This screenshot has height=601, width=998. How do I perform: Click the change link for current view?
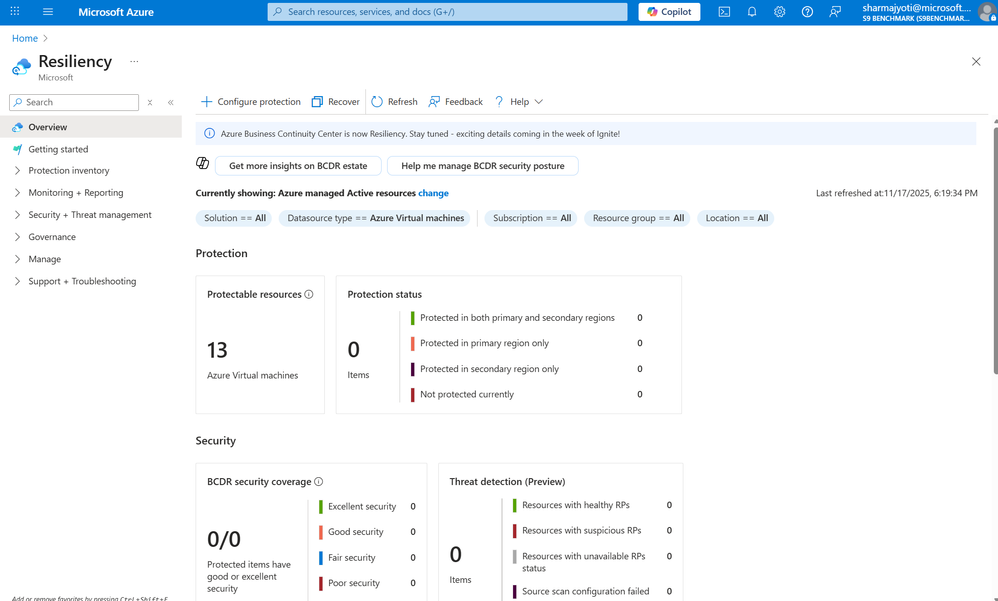[x=433, y=193]
